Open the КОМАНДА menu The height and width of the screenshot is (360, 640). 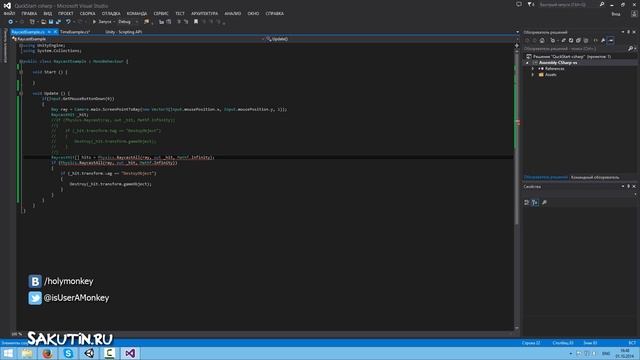coord(136,13)
